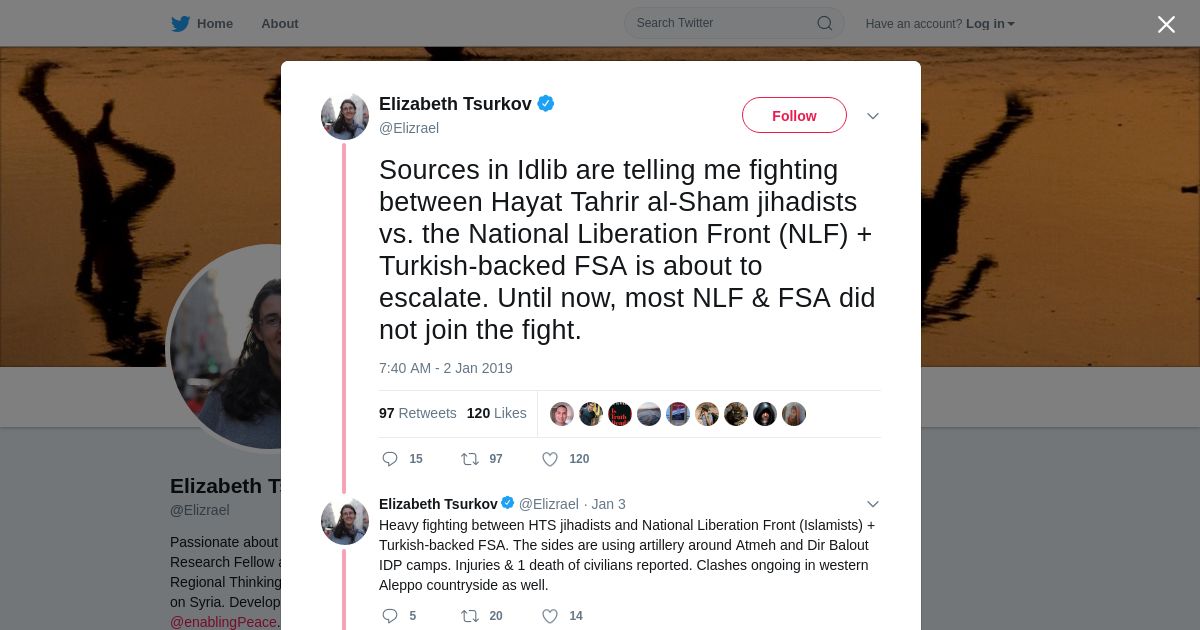
Task: Open the Log in dropdown
Action: click(x=990, y=24)
